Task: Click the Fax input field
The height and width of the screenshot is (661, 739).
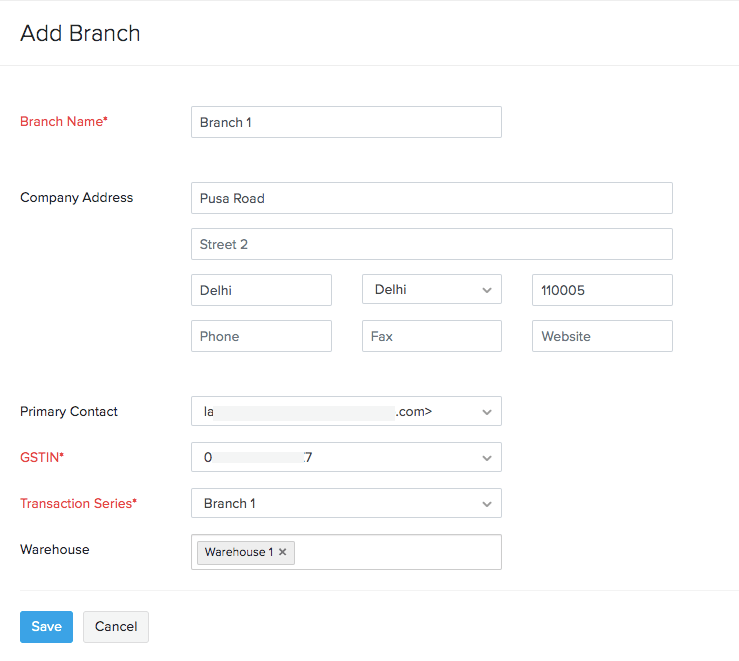Action: (x=431, y=336)
